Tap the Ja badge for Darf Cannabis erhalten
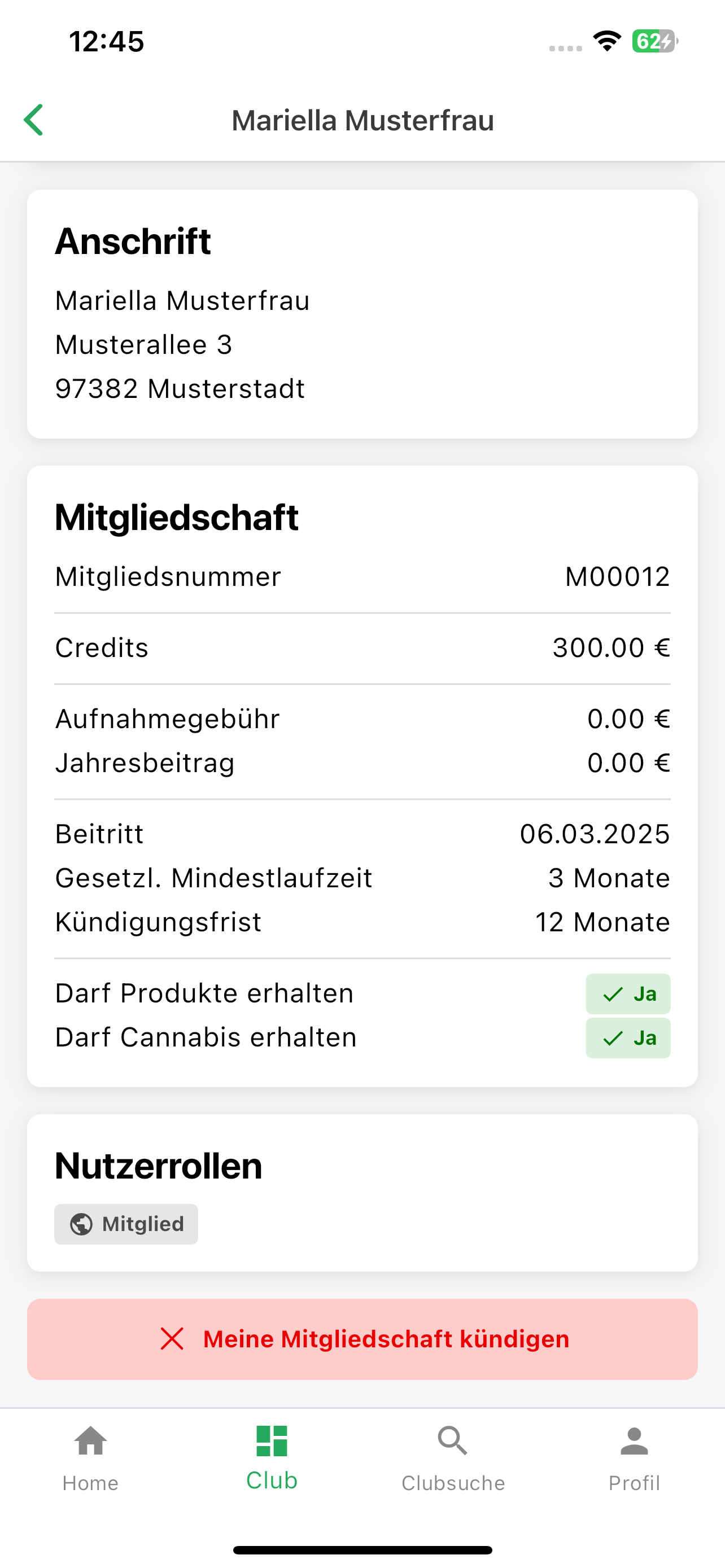Image resolution: width=725 pixels, height=1568 pixels. 628,1038
